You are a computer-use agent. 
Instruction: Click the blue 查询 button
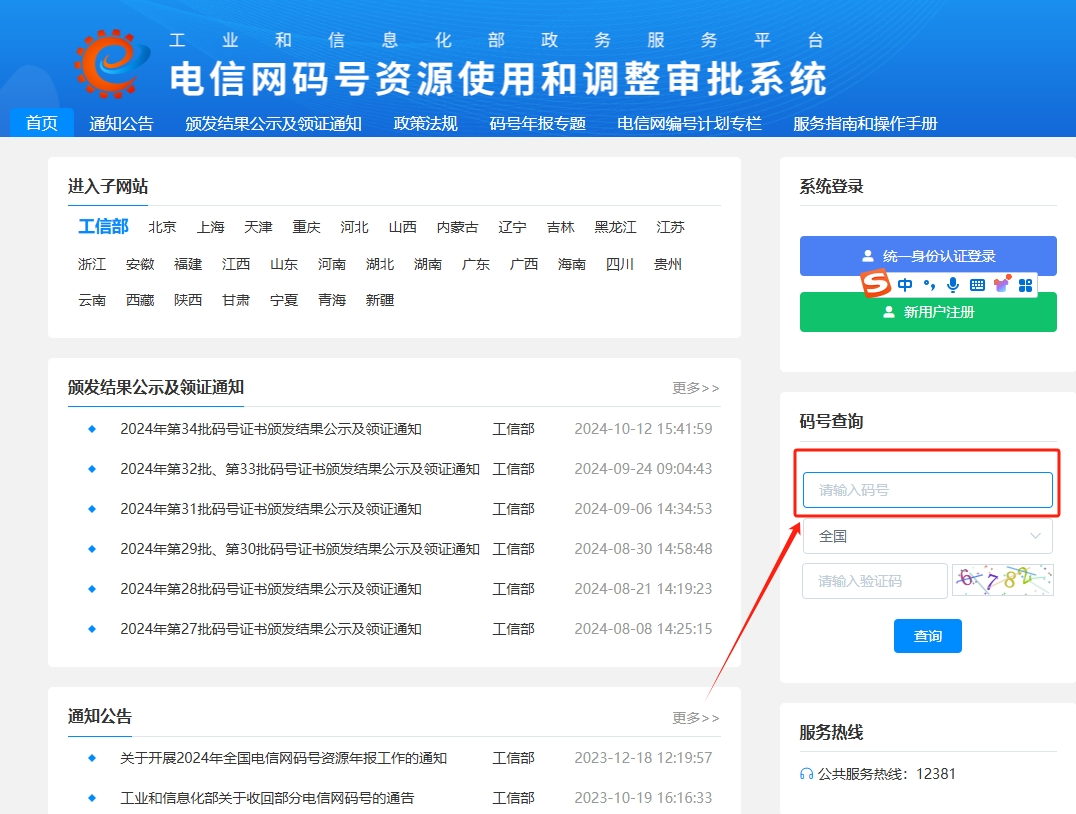928,636
